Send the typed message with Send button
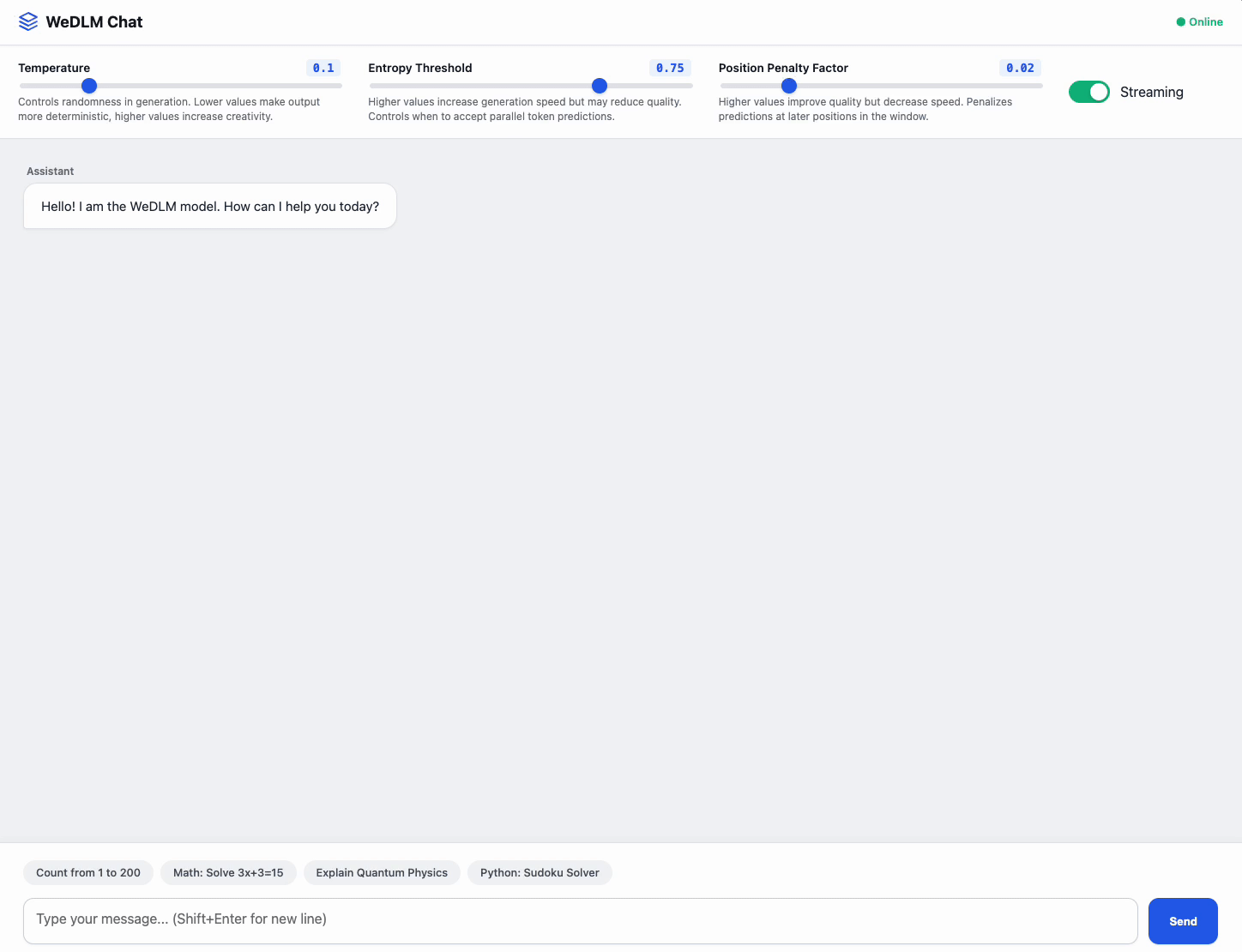The image size is (1242, 952). click(1183, 921)
